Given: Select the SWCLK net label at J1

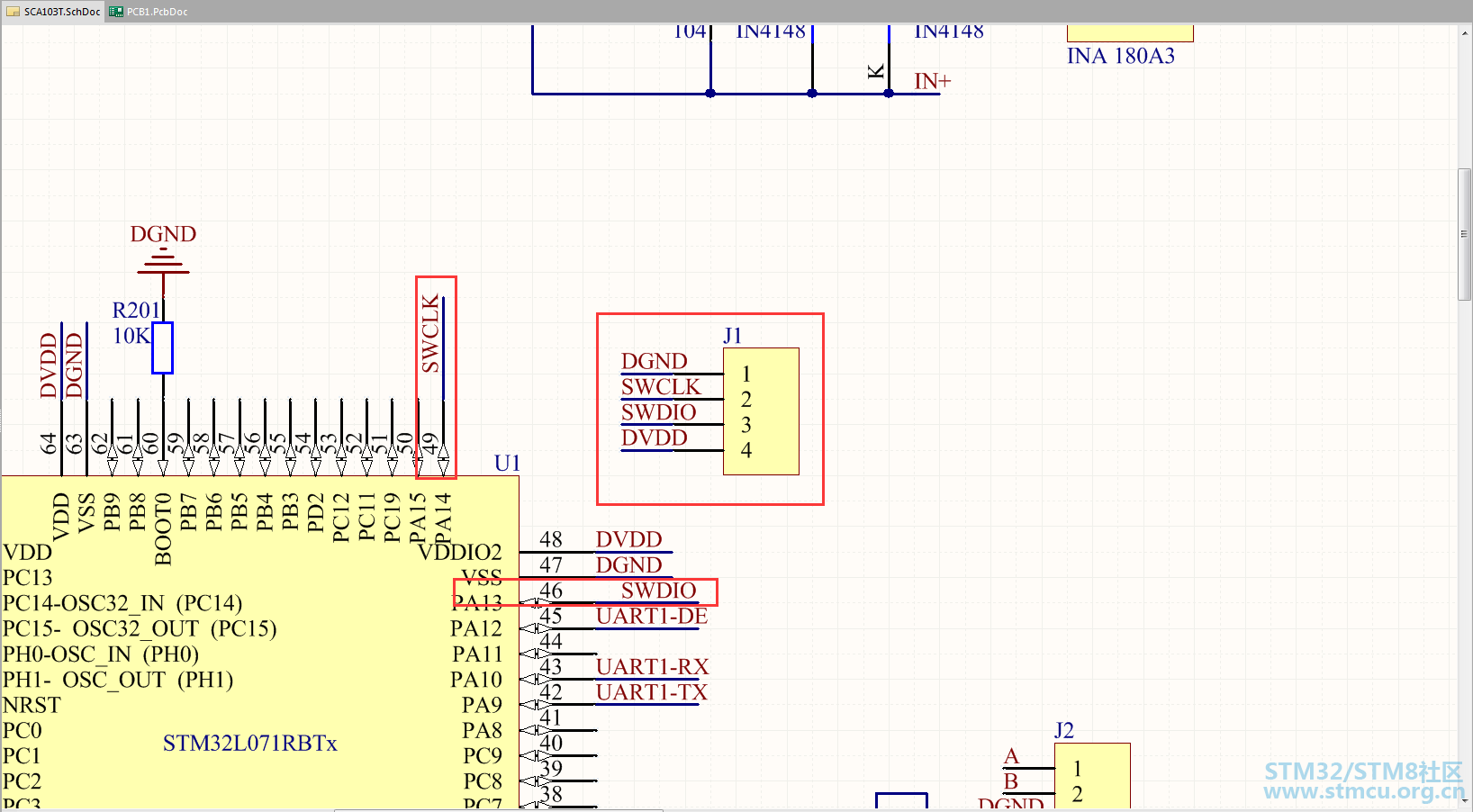Looking at the screenshot, I should pos(661,387).
